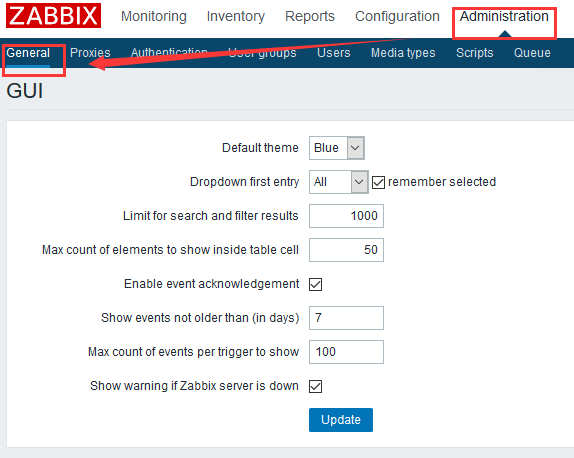Image resolution: width=574 pixels, height=458 pixels.
Task: Click the Max events per trigger field
Action: (346, 352)
